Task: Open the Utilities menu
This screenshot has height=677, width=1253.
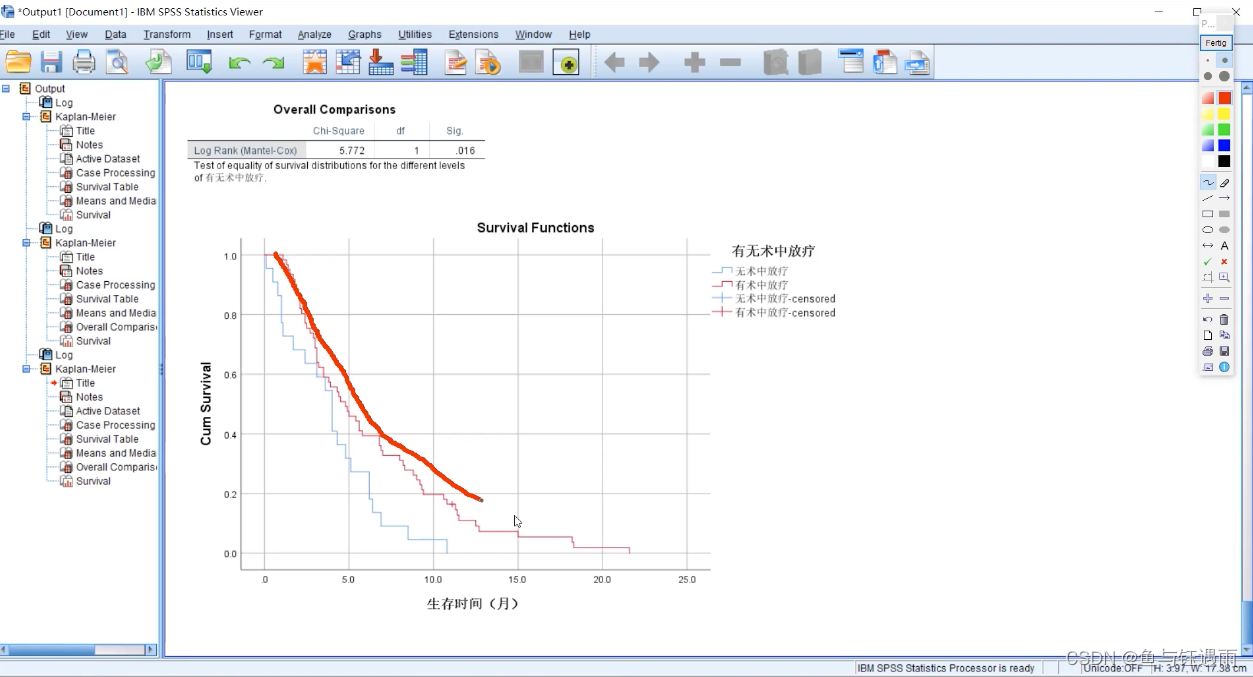Action: point(415,34)
